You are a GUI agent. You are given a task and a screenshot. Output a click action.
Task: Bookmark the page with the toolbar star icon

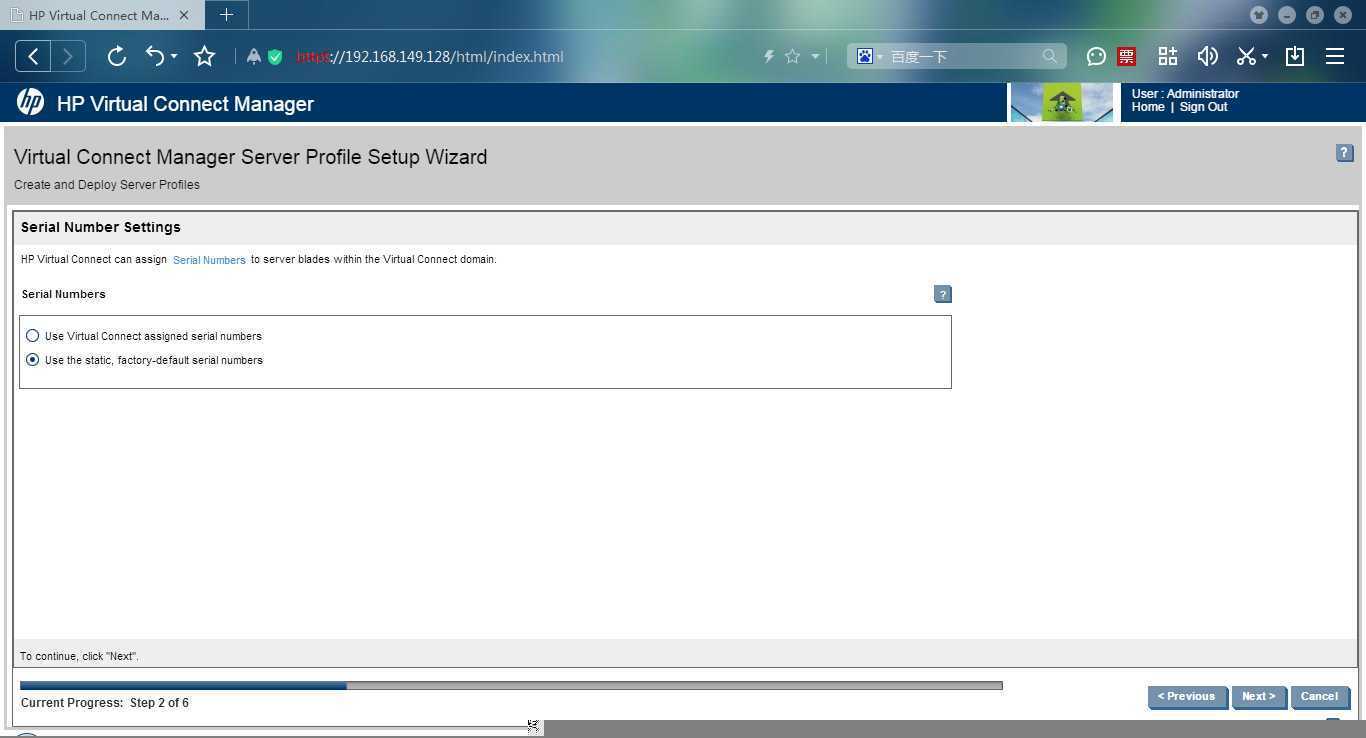(205, 57)
